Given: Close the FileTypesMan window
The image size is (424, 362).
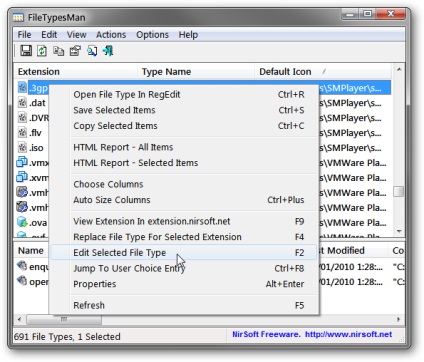Looking at the screenshot, I should coord(391,14).
